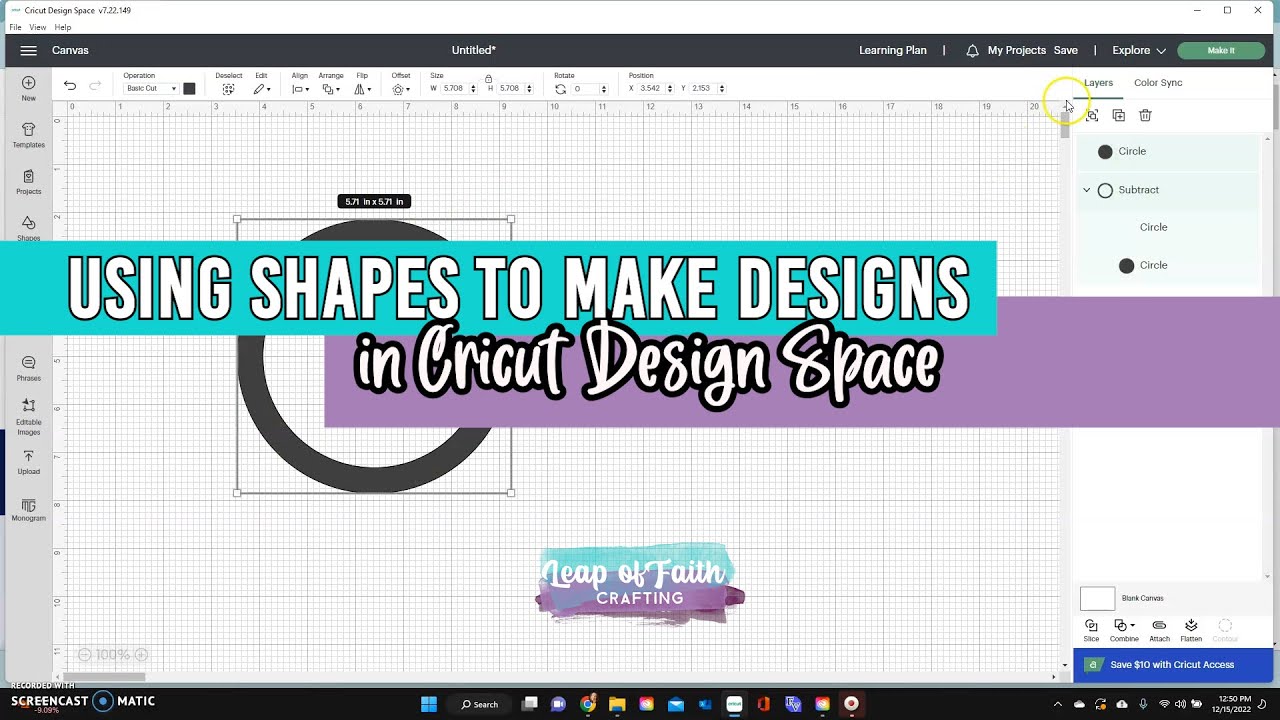Open My Projects
1280x720 pixels.
click(x=1016, y=51)
